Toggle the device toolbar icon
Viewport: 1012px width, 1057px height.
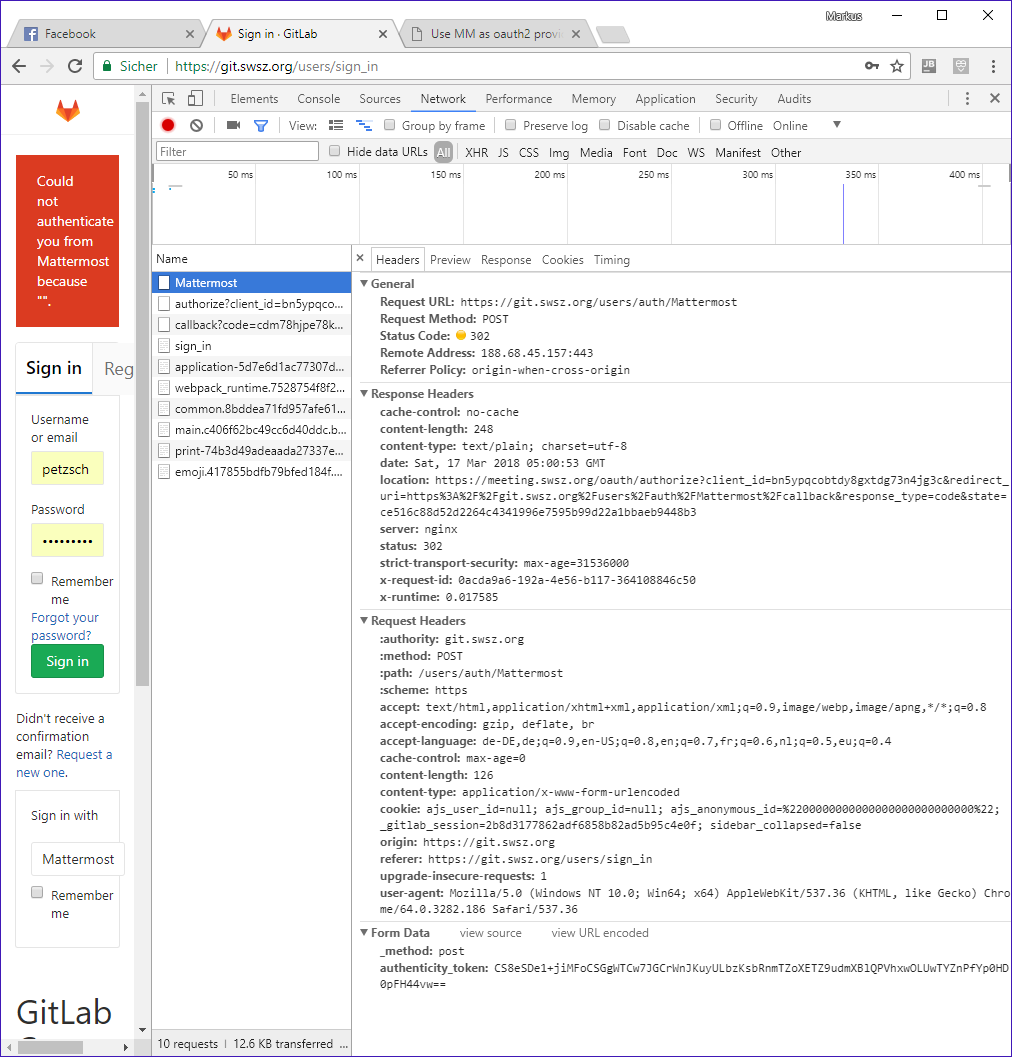(196, 98)
